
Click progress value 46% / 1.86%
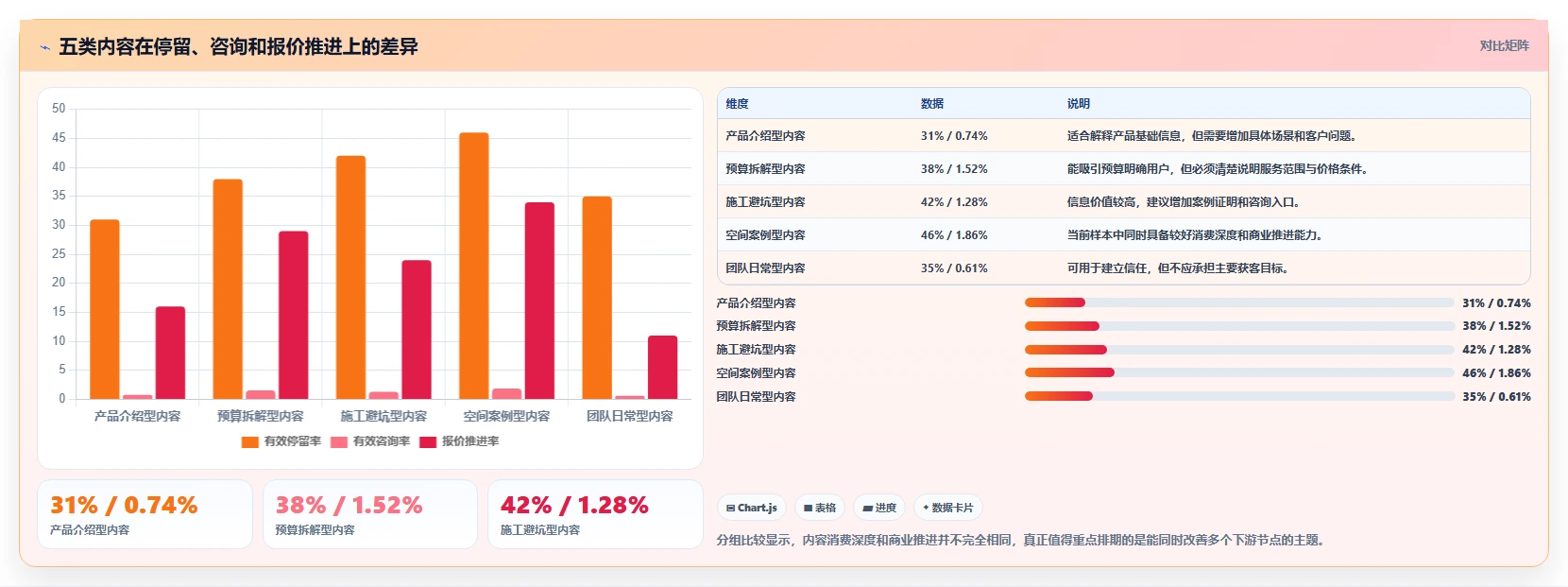(x=1496, y=373)
